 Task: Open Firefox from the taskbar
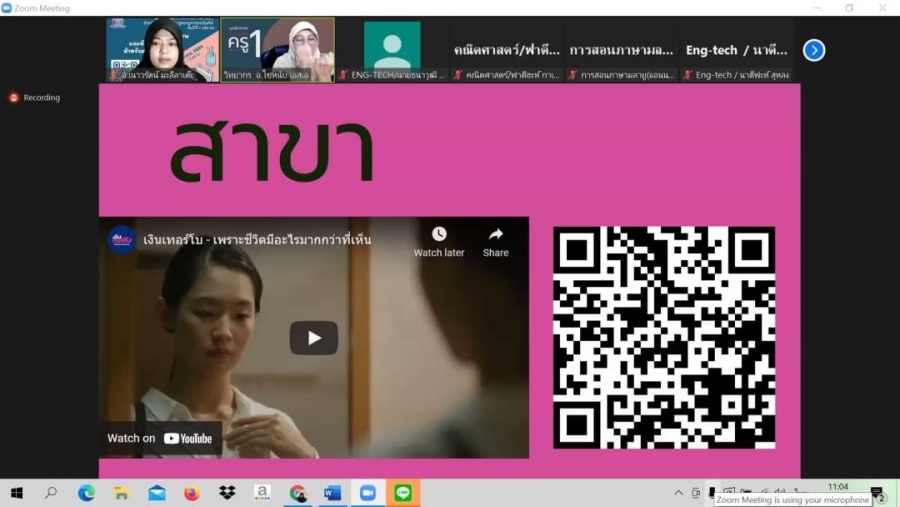(x=192, y=493)
